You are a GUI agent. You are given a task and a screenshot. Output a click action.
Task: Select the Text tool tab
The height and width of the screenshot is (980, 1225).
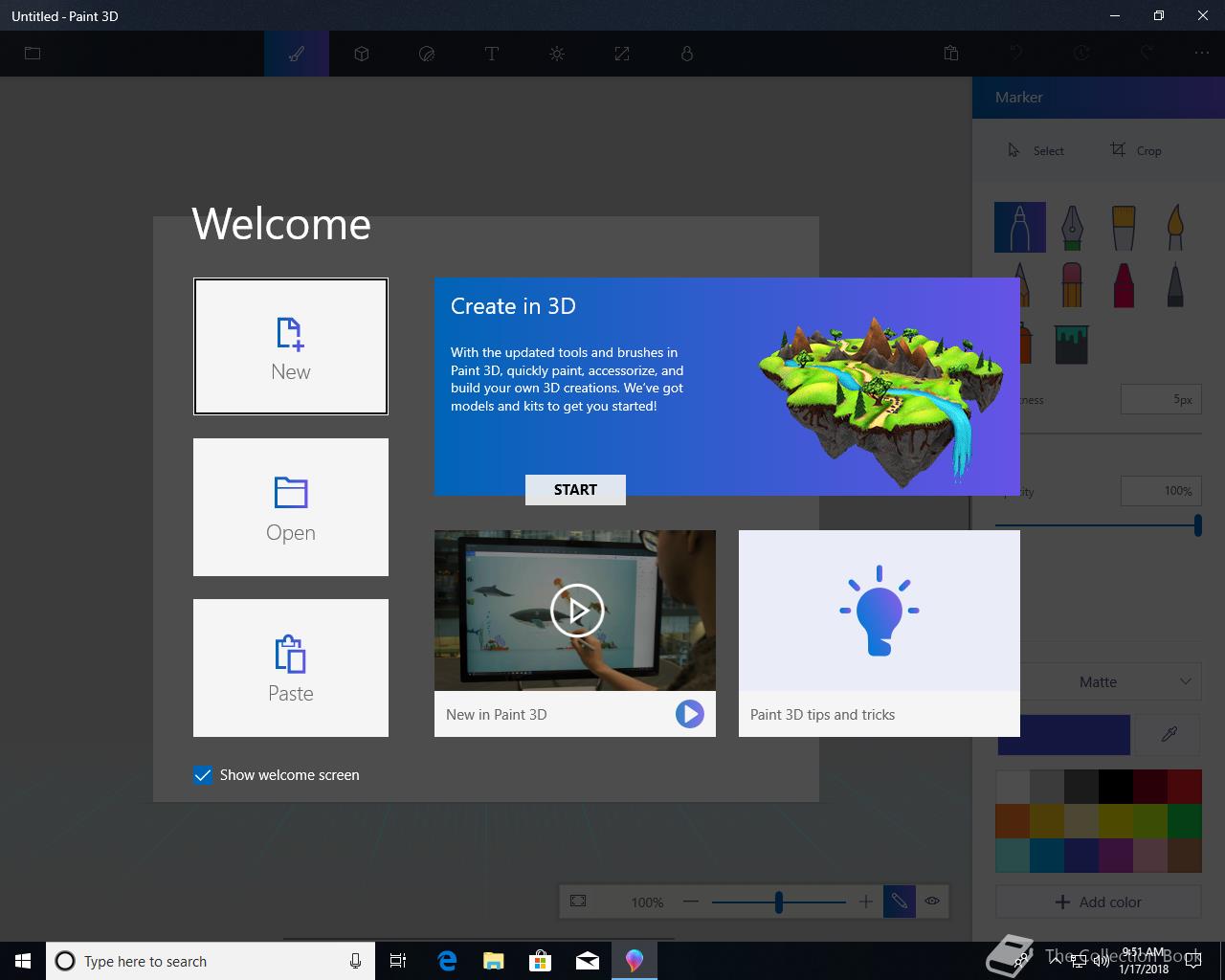(x=492, y=54)
